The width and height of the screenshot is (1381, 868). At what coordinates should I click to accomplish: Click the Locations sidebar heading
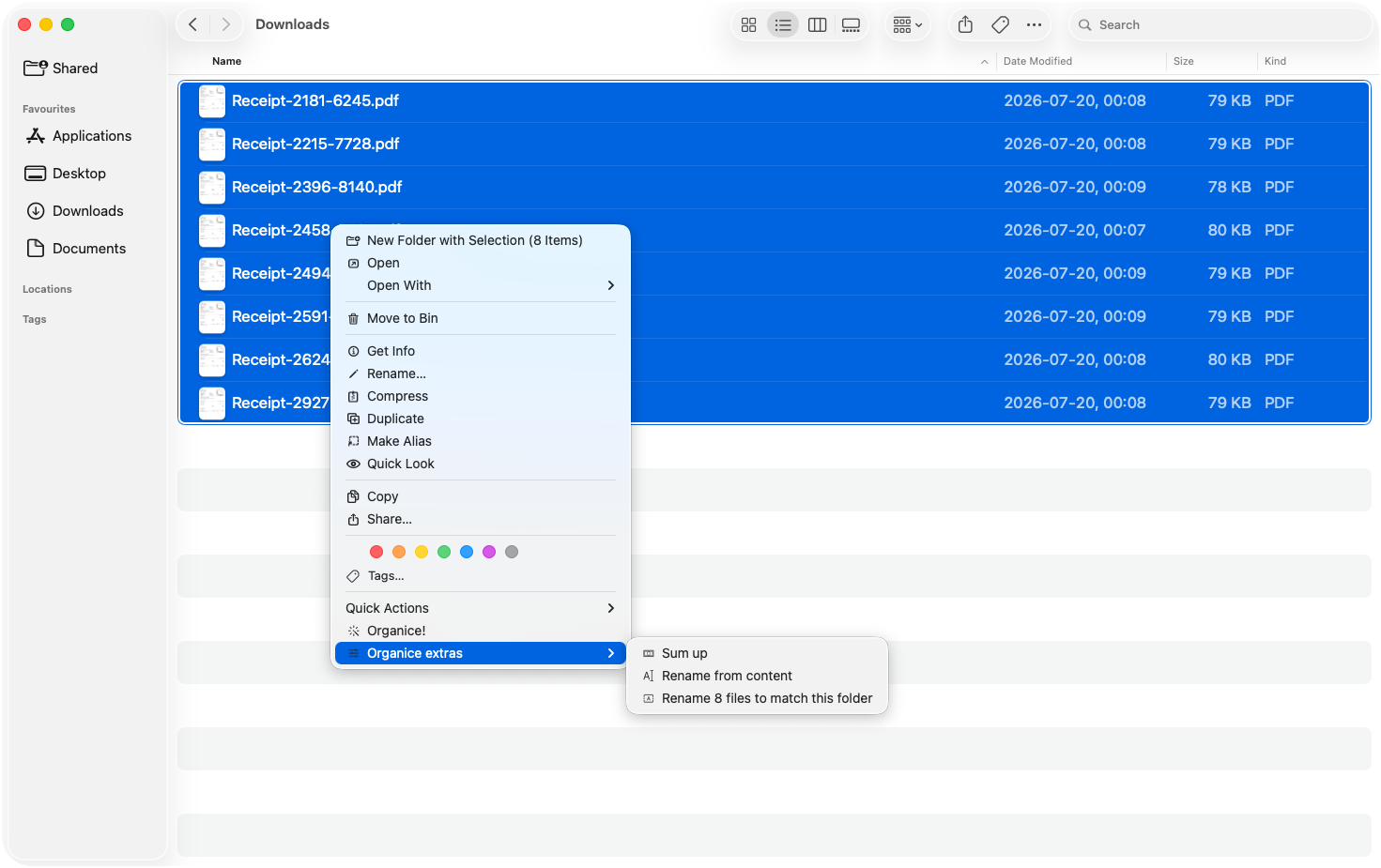[47, 289]
